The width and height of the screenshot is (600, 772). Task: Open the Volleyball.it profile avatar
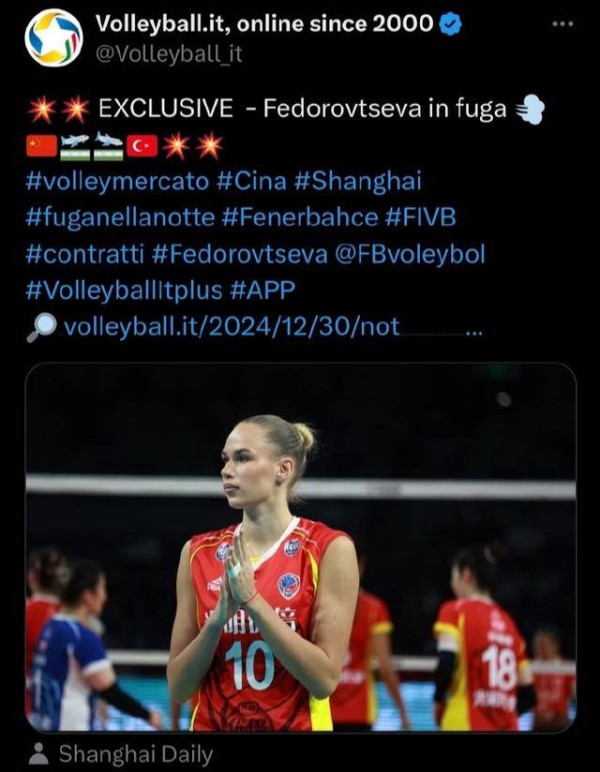click(54, 38)
